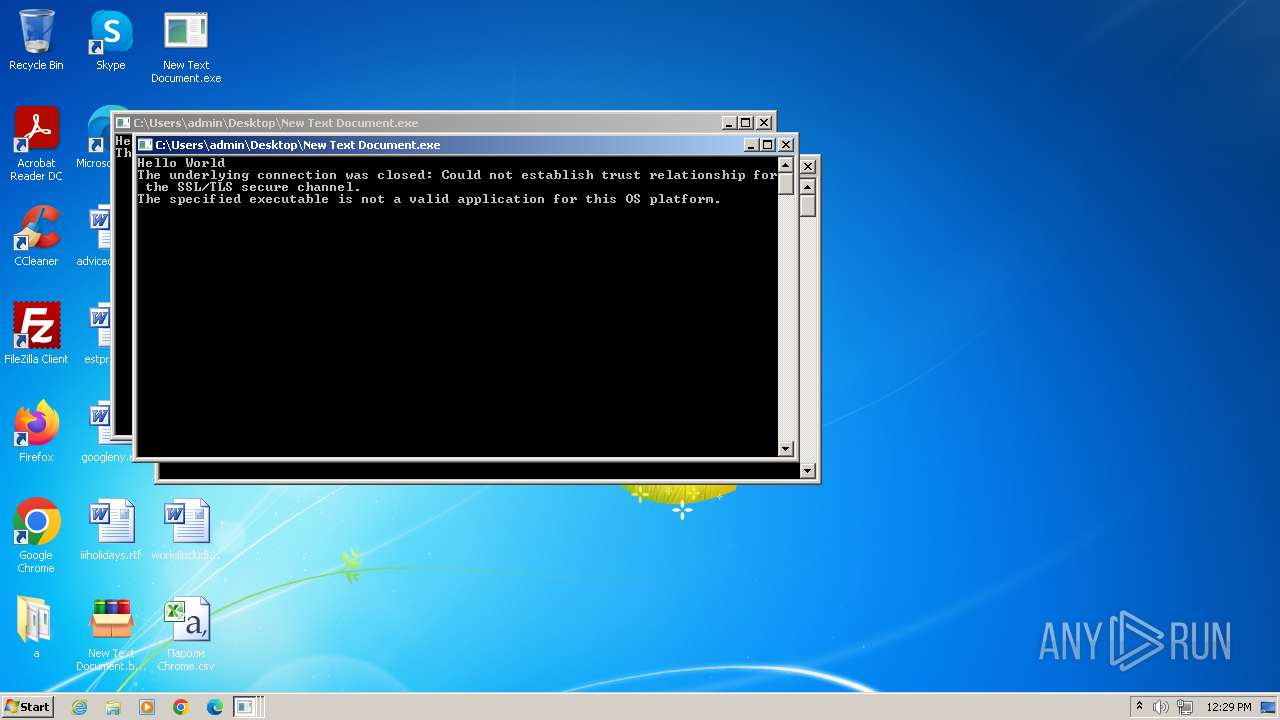Select the Google Chrome desktop shortcut
This screenshot has height=720, width=1280.
(x=36, y=536)
